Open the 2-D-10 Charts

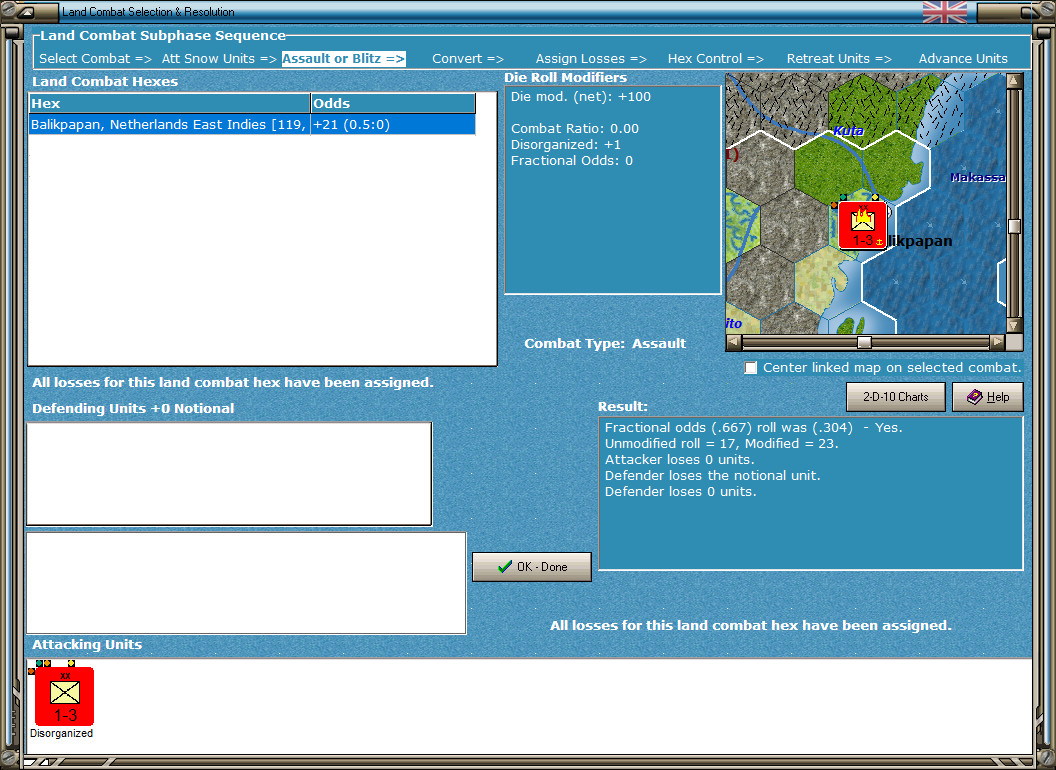tap(896, 397)
